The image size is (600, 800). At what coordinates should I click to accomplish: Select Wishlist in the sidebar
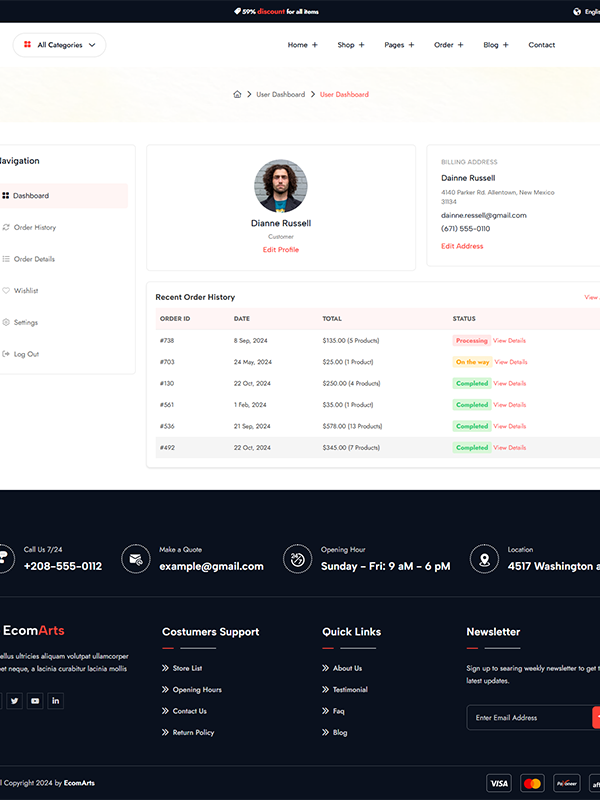[x=26, y=291]
